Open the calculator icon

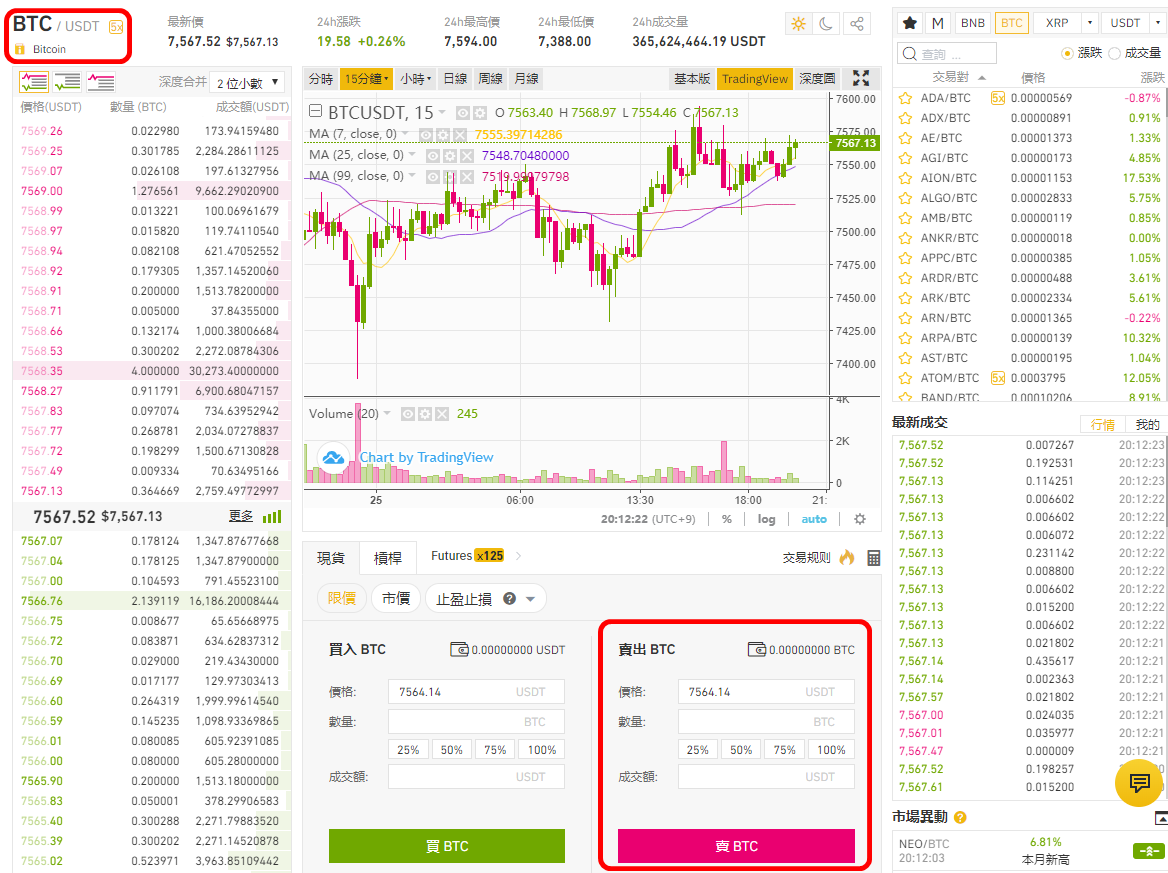[874, 557]
